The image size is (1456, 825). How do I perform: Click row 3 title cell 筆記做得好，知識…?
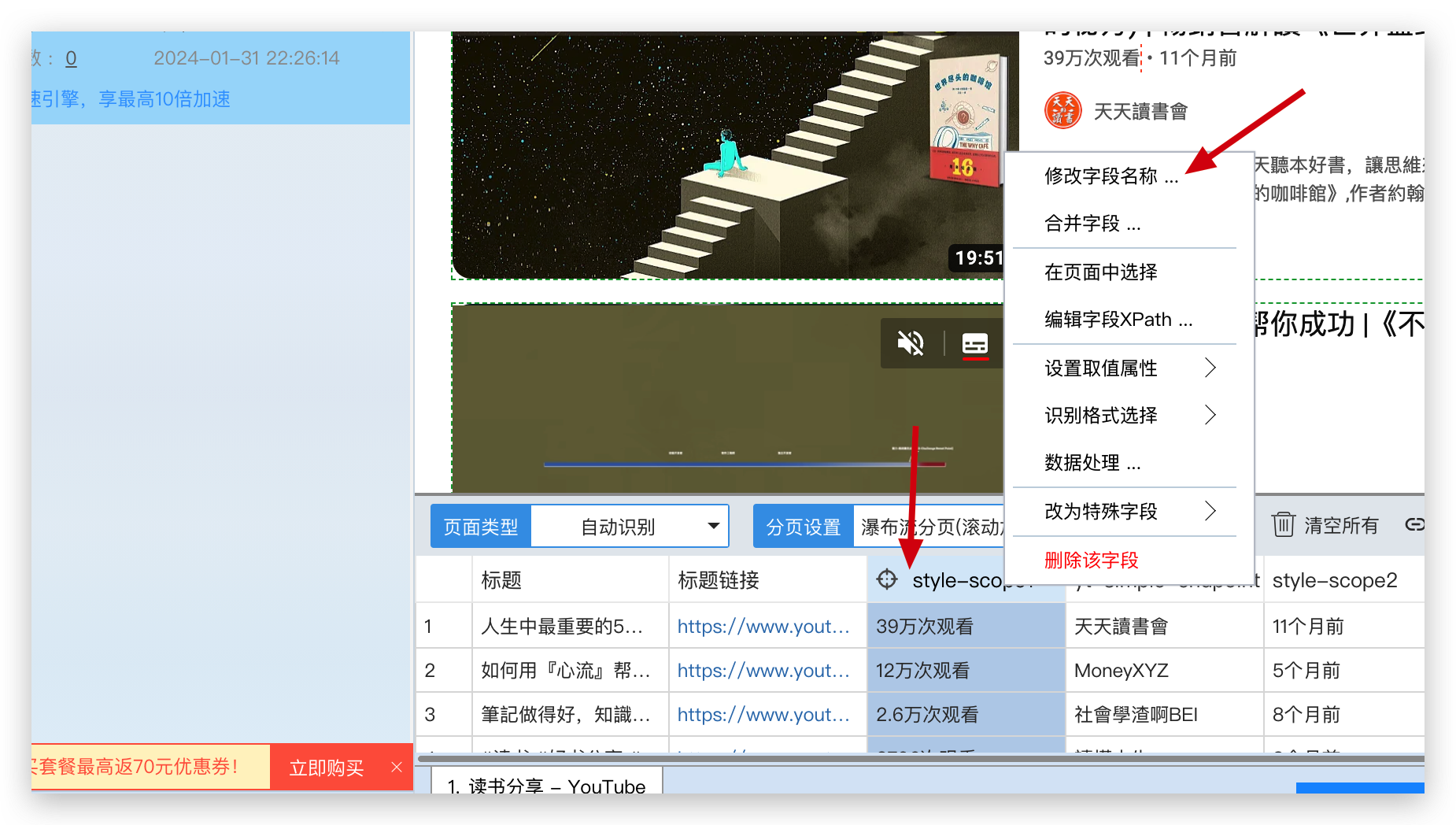pos(571,715)
